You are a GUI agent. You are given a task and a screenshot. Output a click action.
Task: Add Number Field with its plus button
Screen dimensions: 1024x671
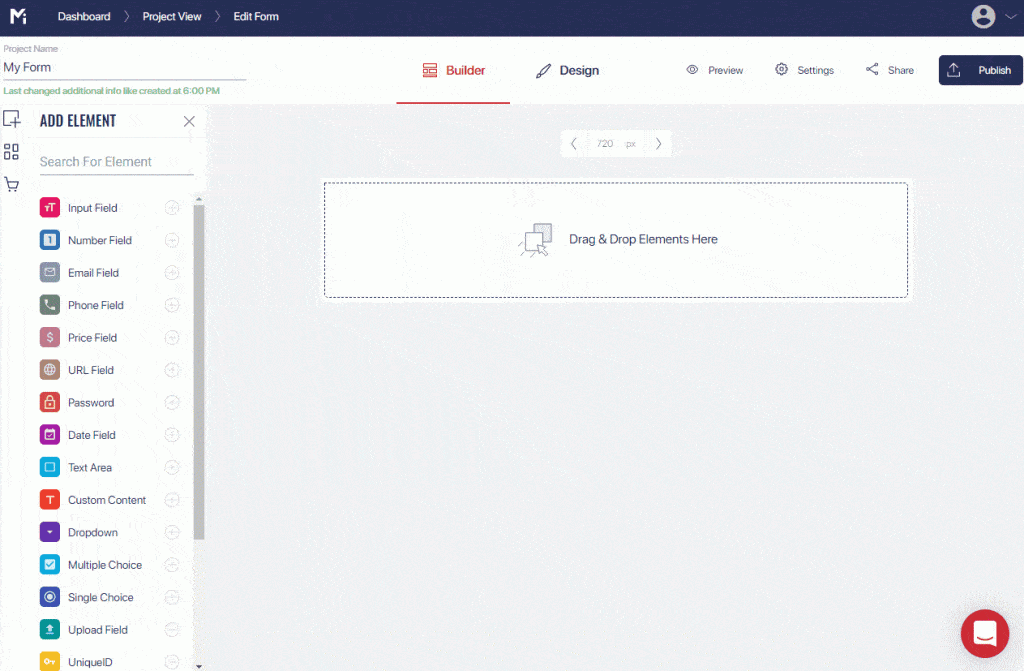point(172,240)
